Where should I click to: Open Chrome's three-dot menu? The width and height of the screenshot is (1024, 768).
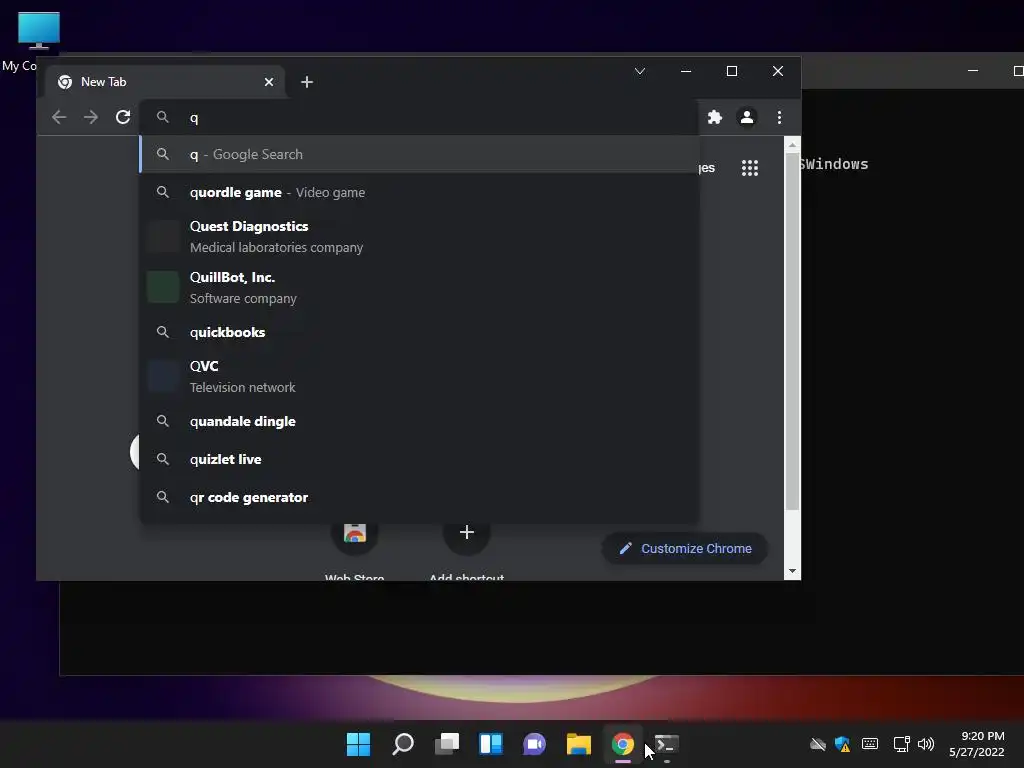click(x=779, y=117)
